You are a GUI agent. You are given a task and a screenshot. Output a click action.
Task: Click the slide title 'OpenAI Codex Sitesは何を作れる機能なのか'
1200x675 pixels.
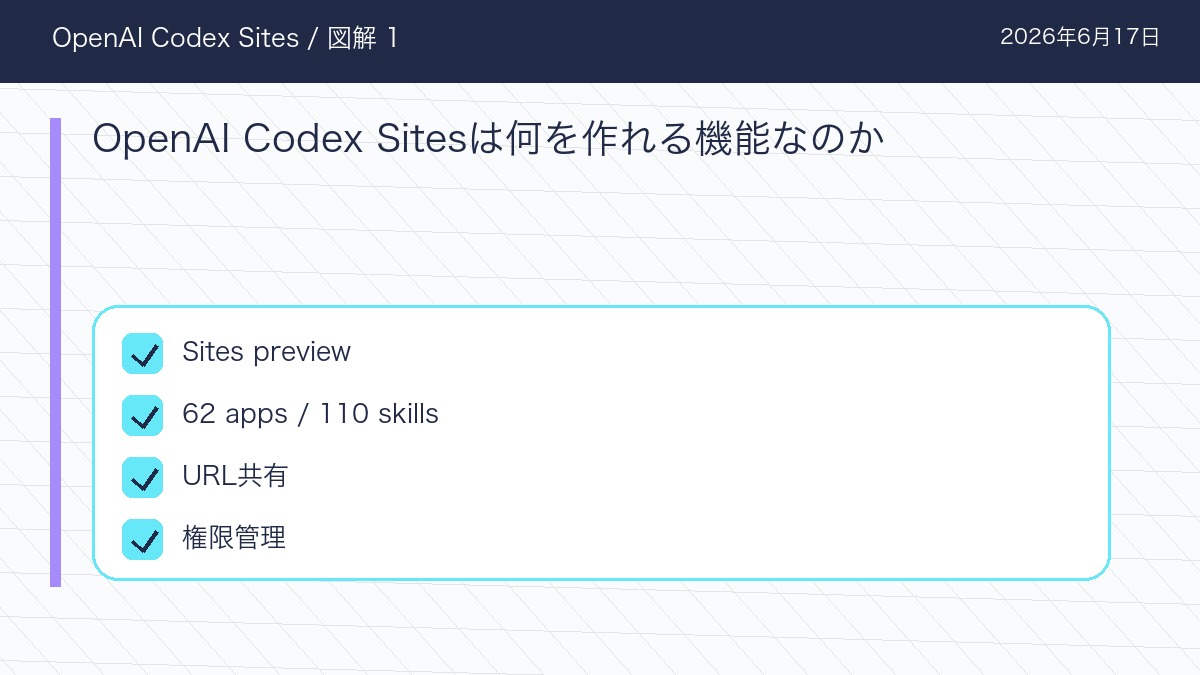tap(489, 140)
